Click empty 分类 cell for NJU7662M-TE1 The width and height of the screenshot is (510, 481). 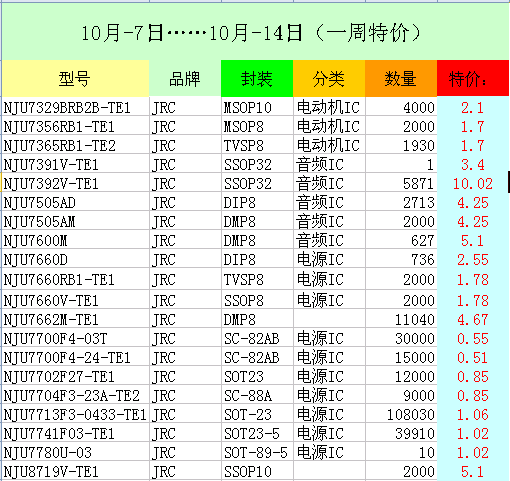pos(329,319)
